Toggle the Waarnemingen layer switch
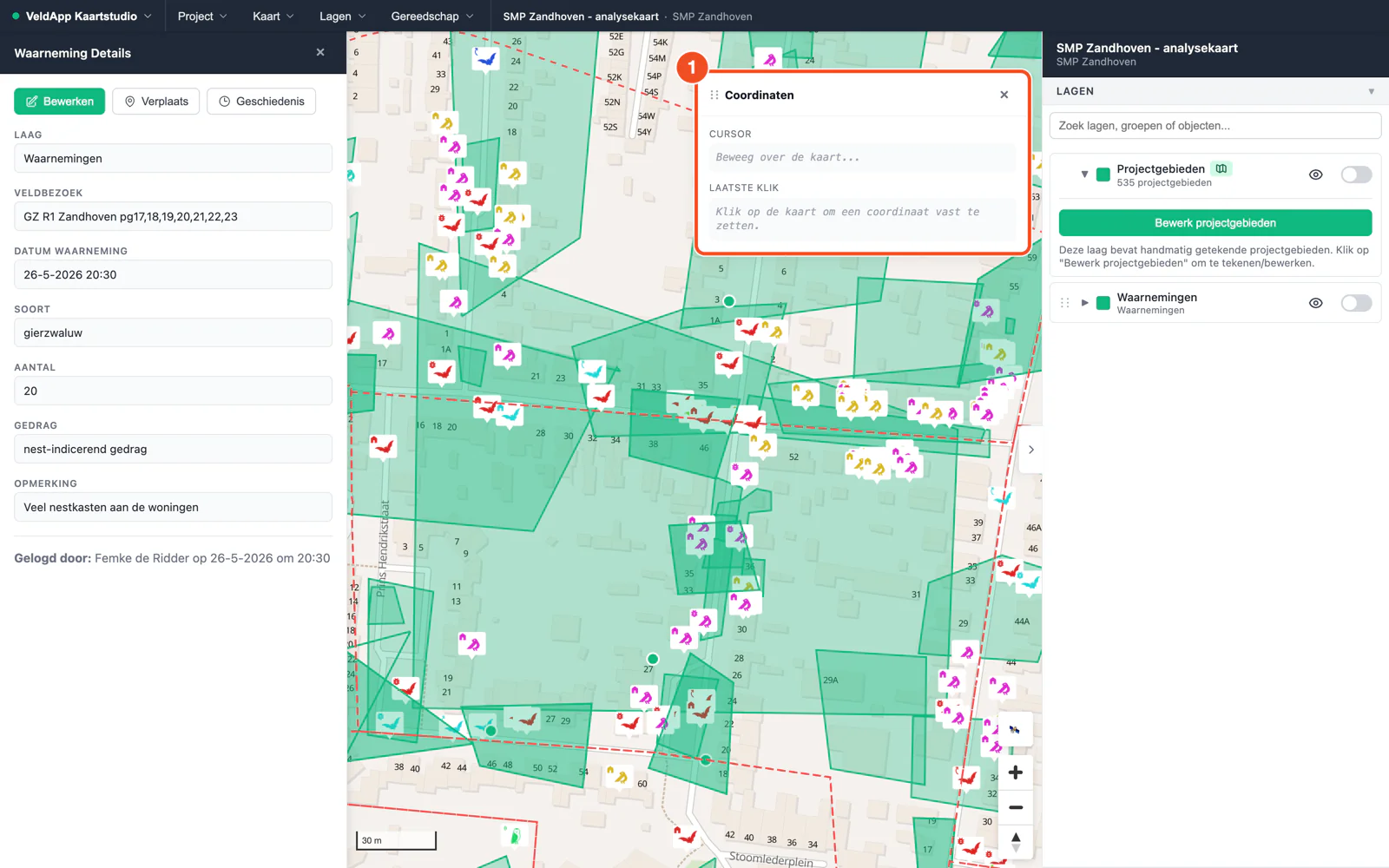 [x=1356, y=303]
